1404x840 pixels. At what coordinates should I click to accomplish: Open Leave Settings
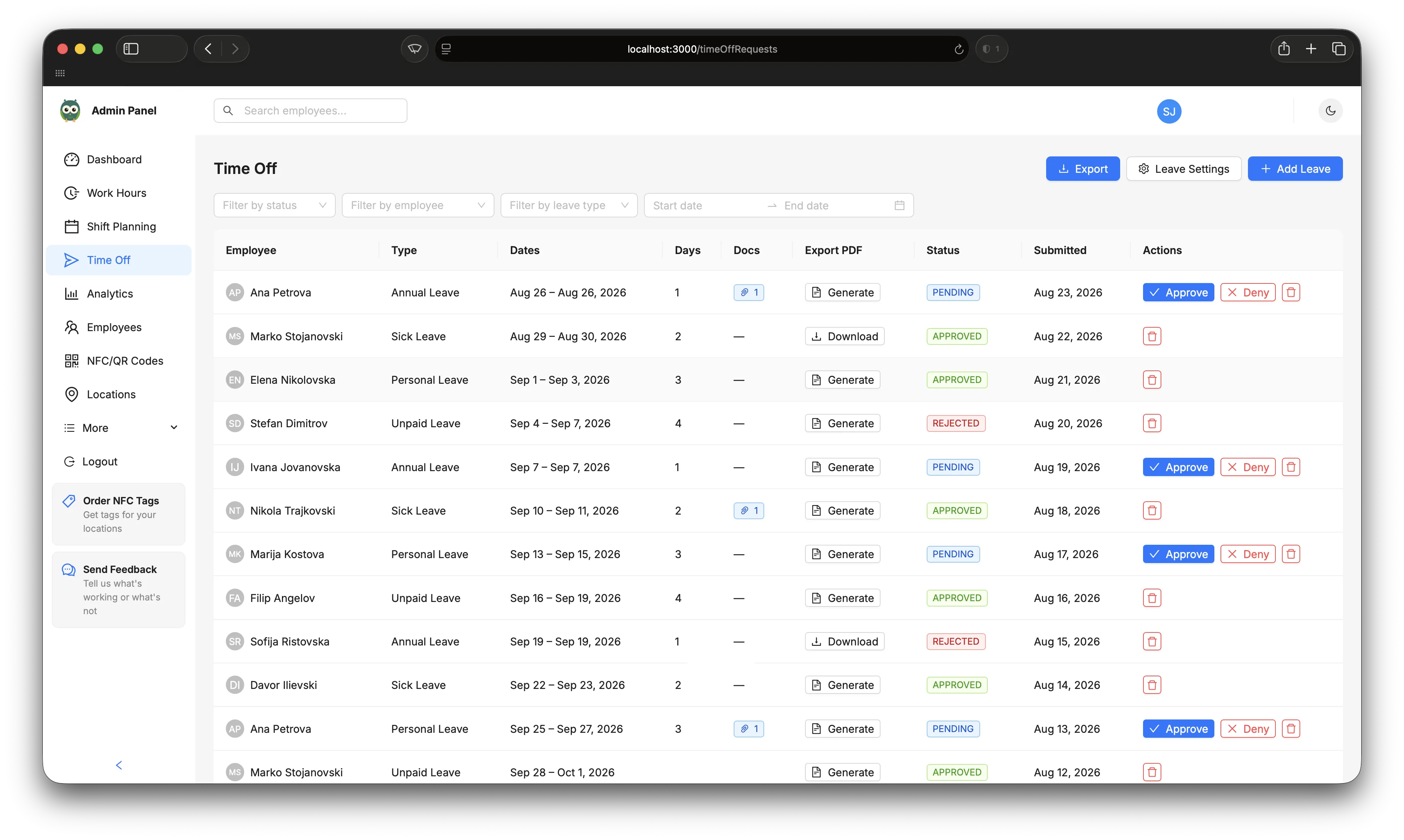1183,169
